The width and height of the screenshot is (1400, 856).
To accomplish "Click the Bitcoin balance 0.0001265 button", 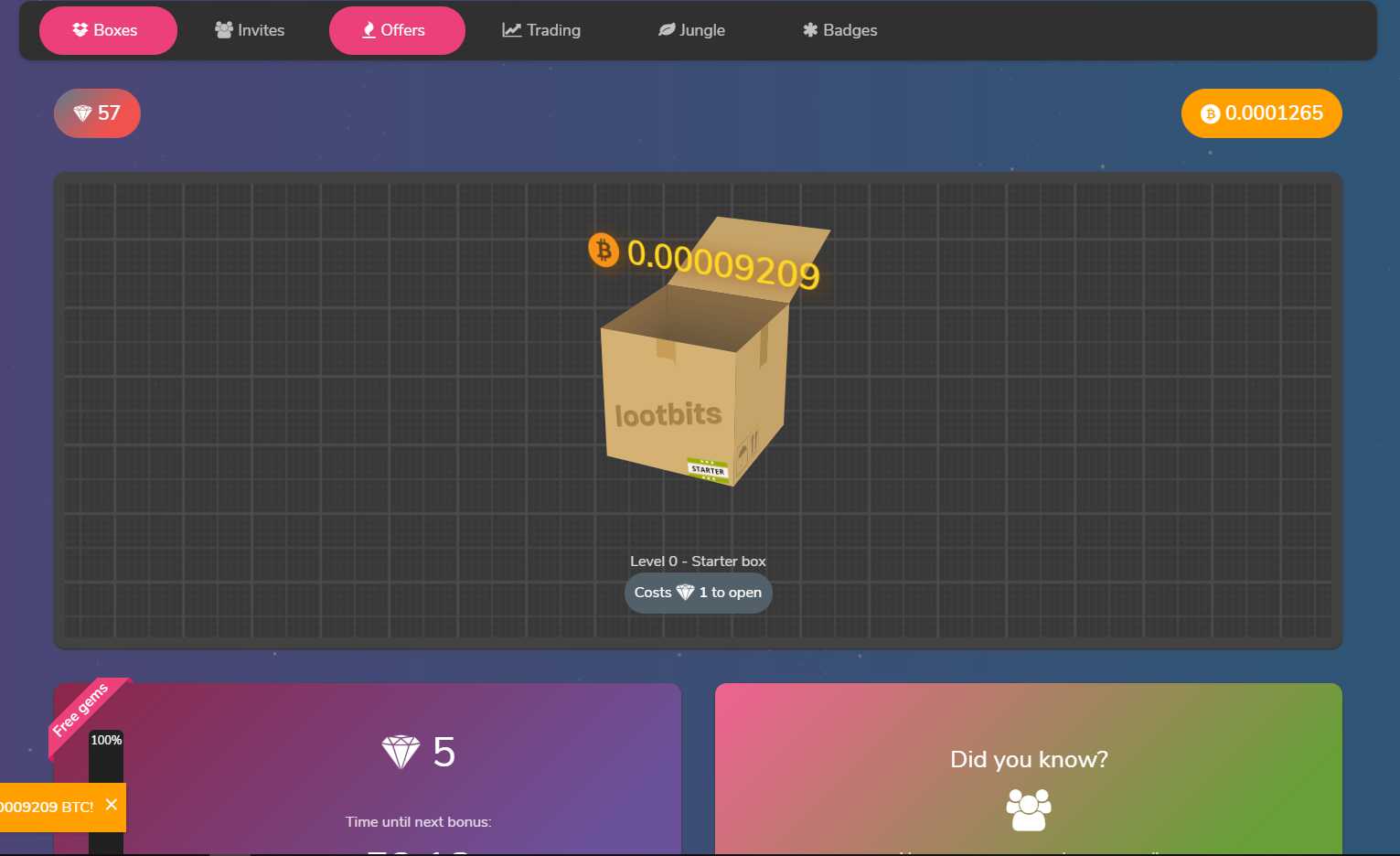I will [x=1261, y=113].
